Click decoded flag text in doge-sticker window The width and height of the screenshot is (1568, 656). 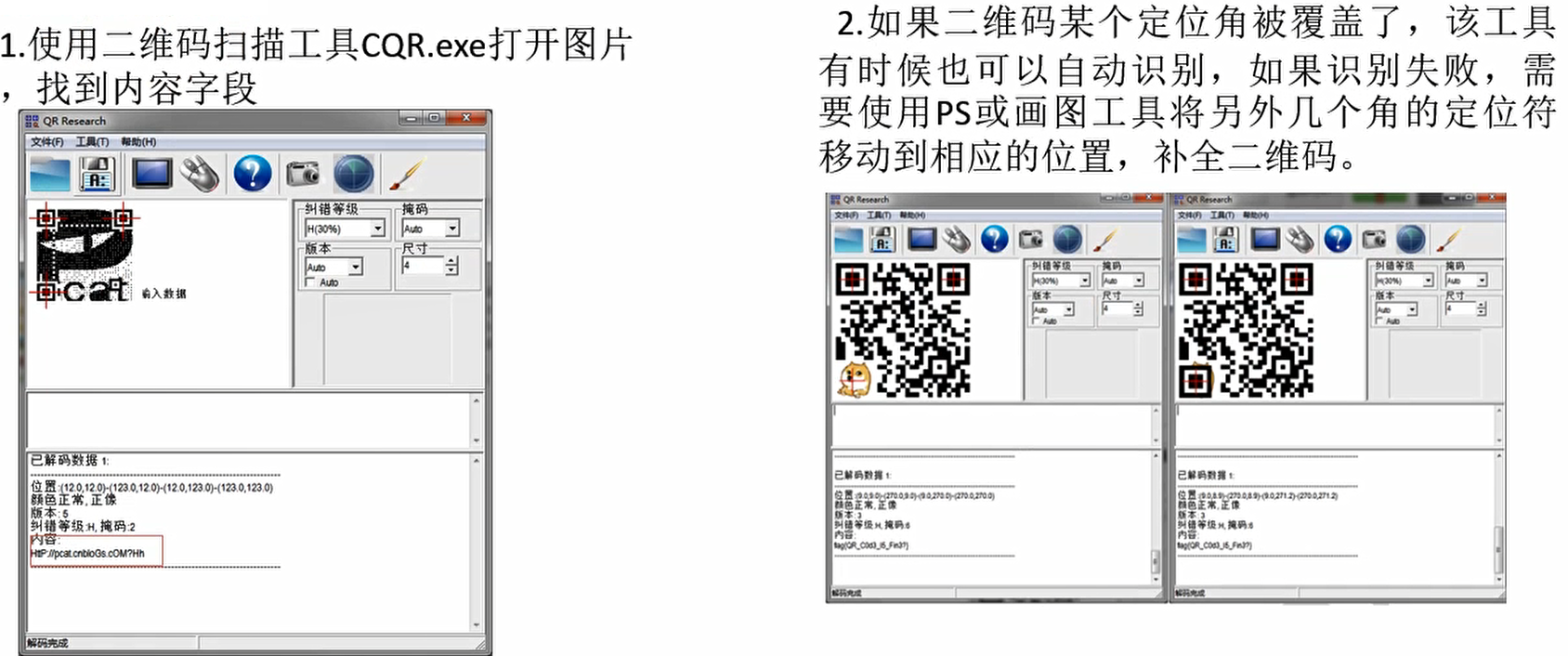(x=871, y=545)
